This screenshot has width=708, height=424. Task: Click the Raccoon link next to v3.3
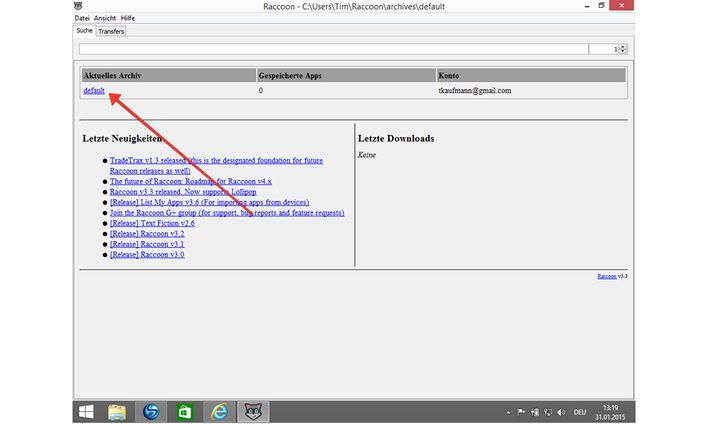tap(606, 276)
